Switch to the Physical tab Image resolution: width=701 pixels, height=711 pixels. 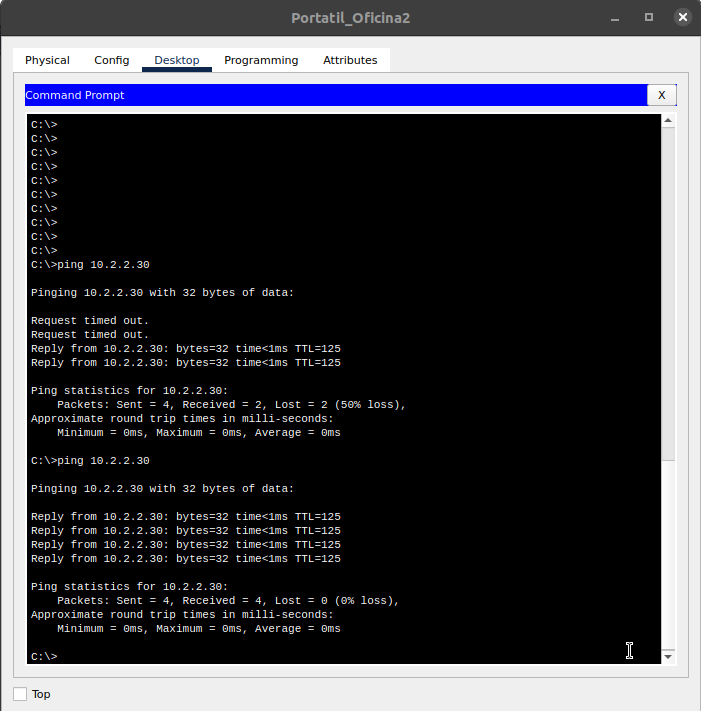click(47, 60)
